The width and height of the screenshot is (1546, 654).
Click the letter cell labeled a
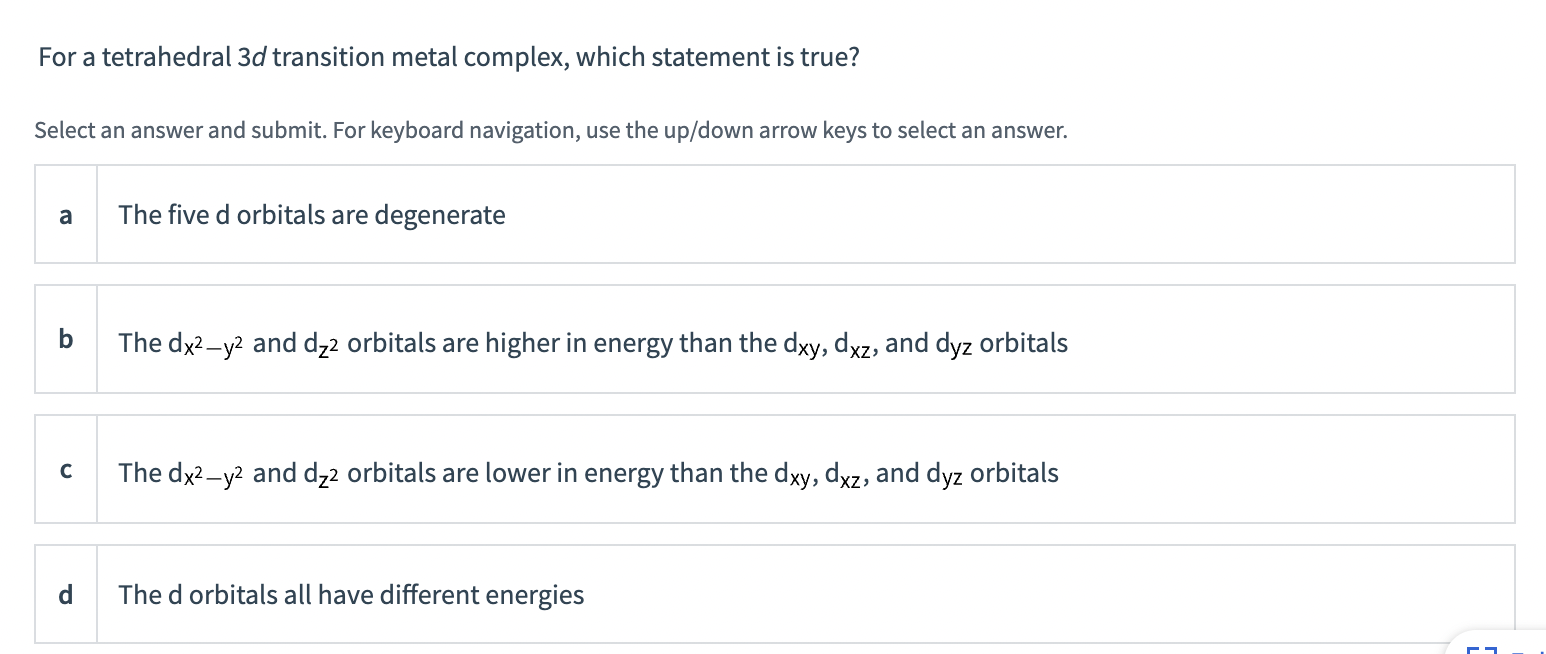coord(65,214)
